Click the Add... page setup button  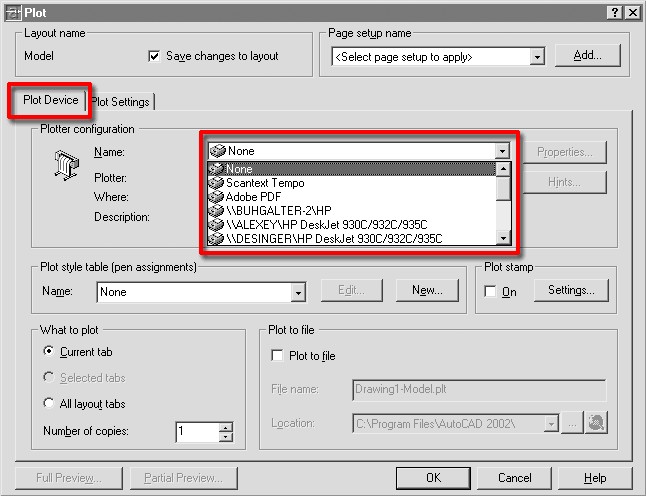[587, 55]
